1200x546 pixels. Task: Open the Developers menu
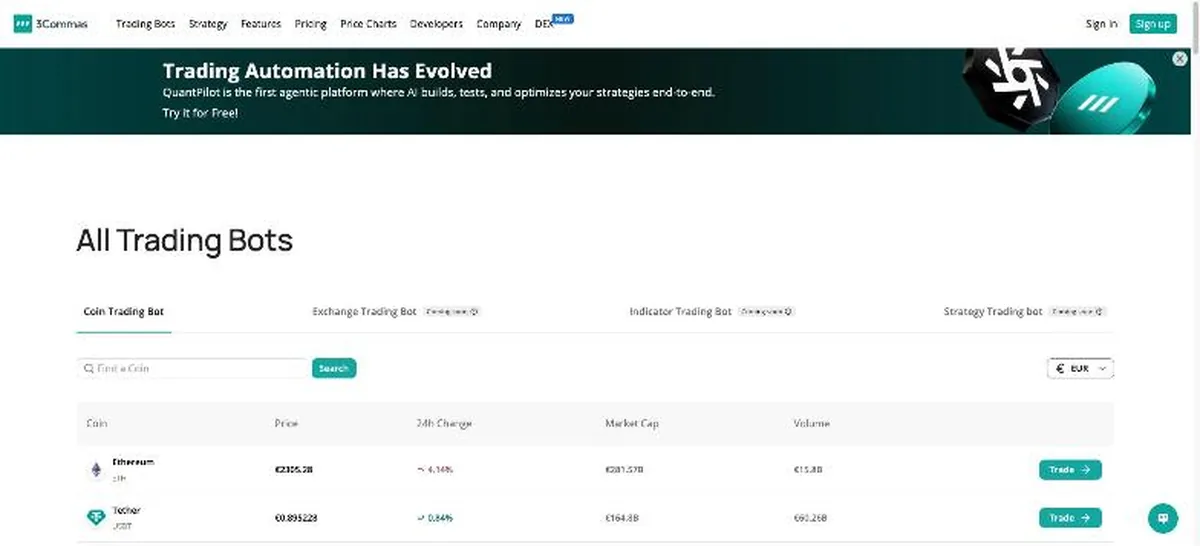click(x=436, y=24)
